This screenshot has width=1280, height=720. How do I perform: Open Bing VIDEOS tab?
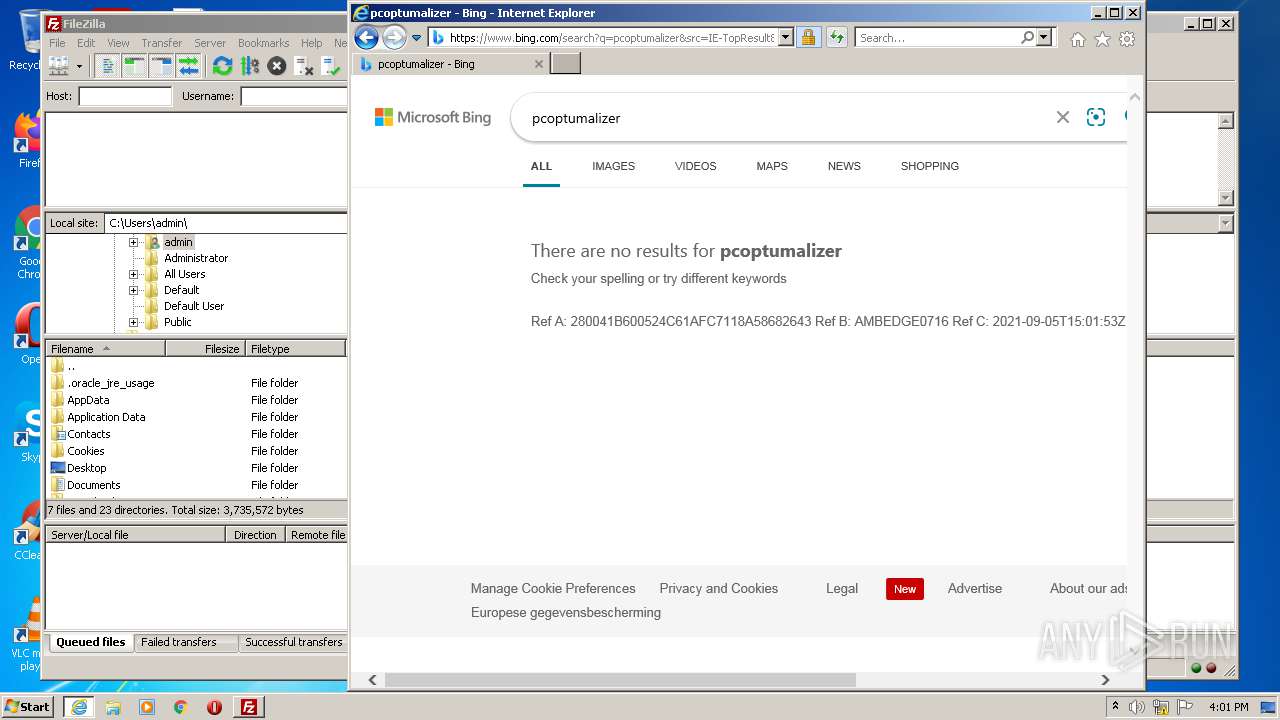click(x=695, y=166)
